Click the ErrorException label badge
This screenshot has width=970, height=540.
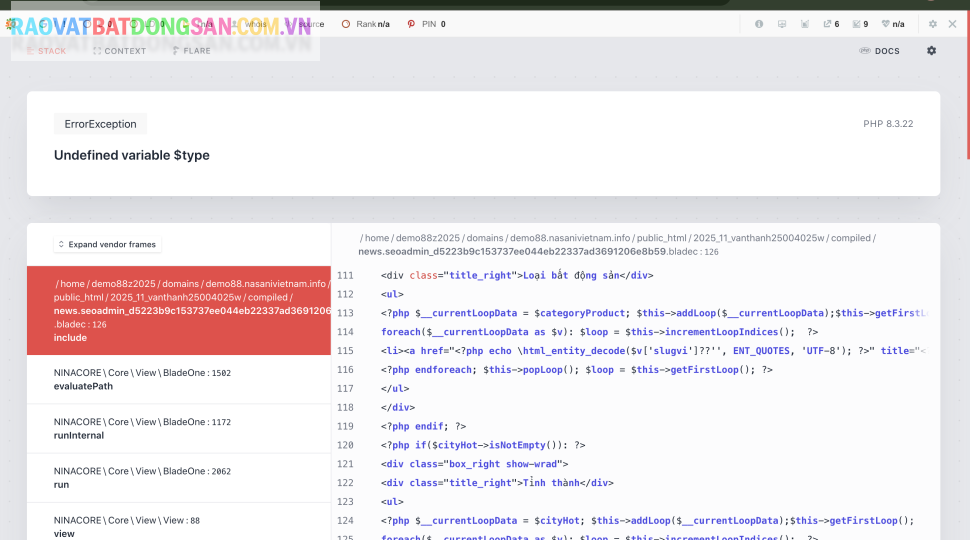(100, 124)
